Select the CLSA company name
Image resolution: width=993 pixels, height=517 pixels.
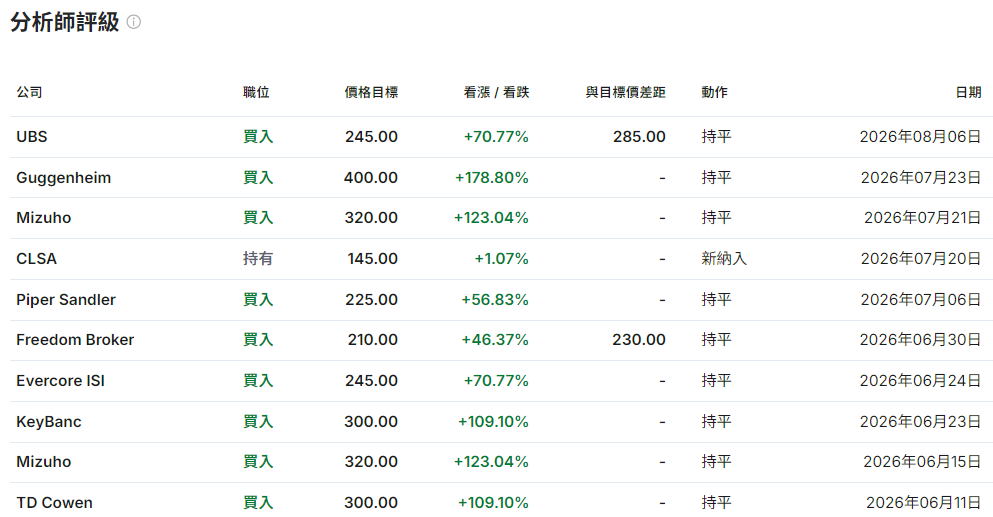[x=37, y=258]
